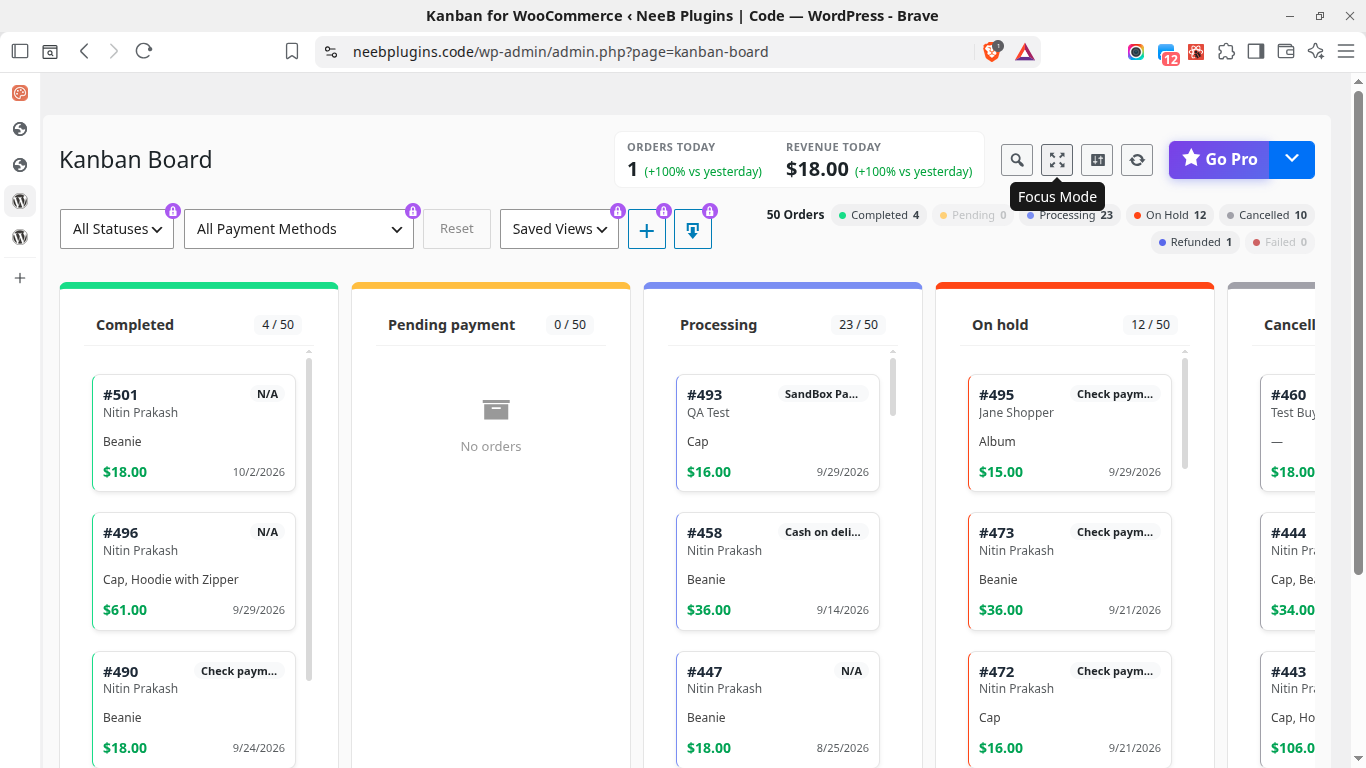Click the Processing column vertical scrollbar
Viewport: 1366px width, 768px height.
tap(893, 387)
